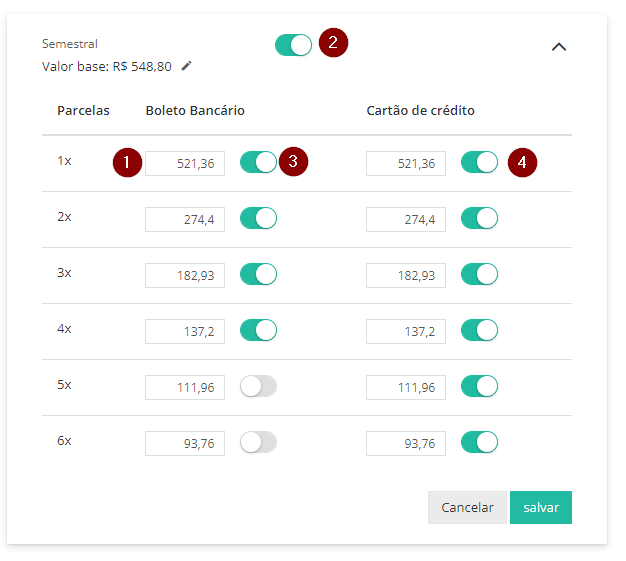The height and width of the screenshot is (561, 626).
Task: Click the Boleto 1x value field 521,36
Action: [x=185, y=163]
